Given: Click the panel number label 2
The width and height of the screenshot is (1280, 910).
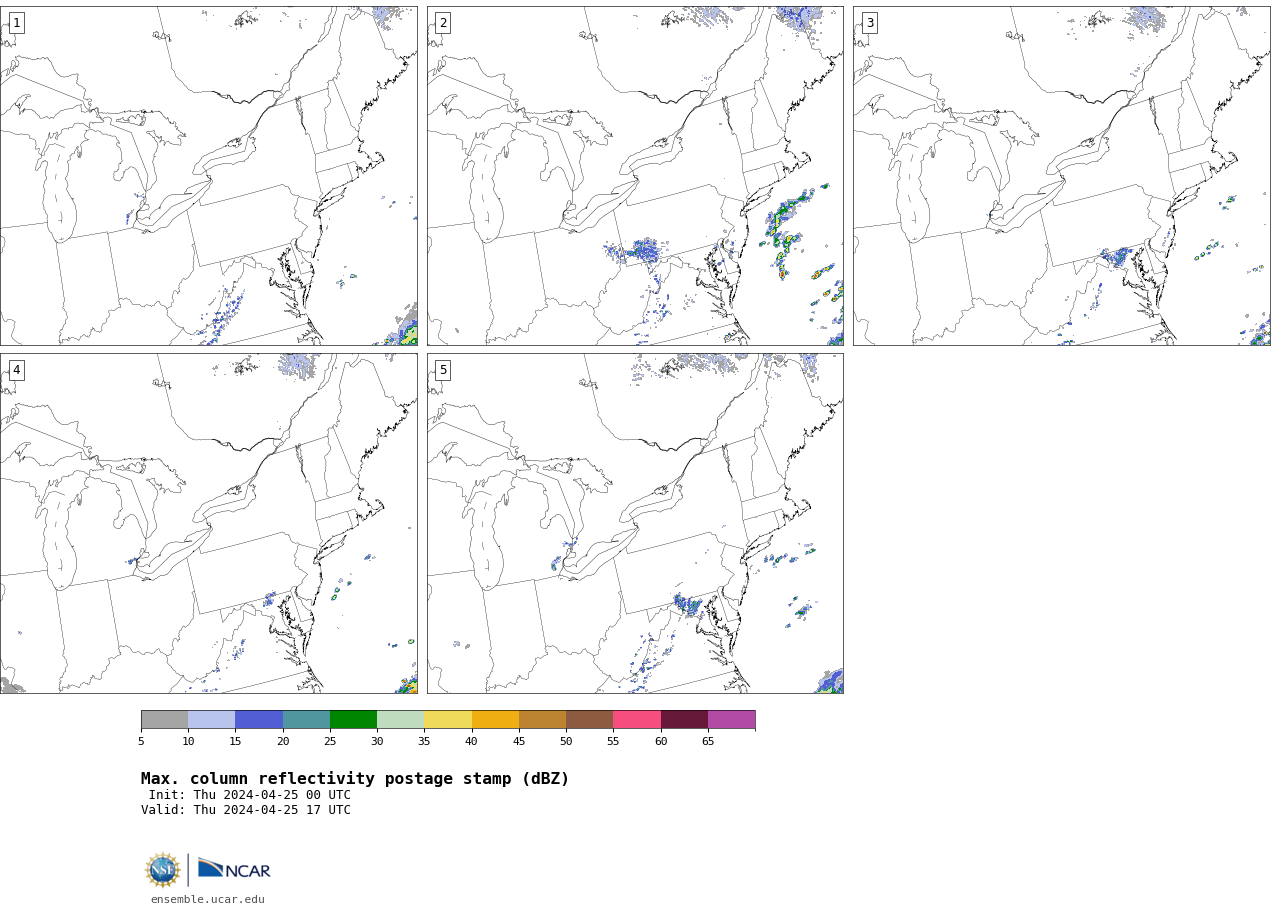Looking at the screenshot, I should coord(443,23).
